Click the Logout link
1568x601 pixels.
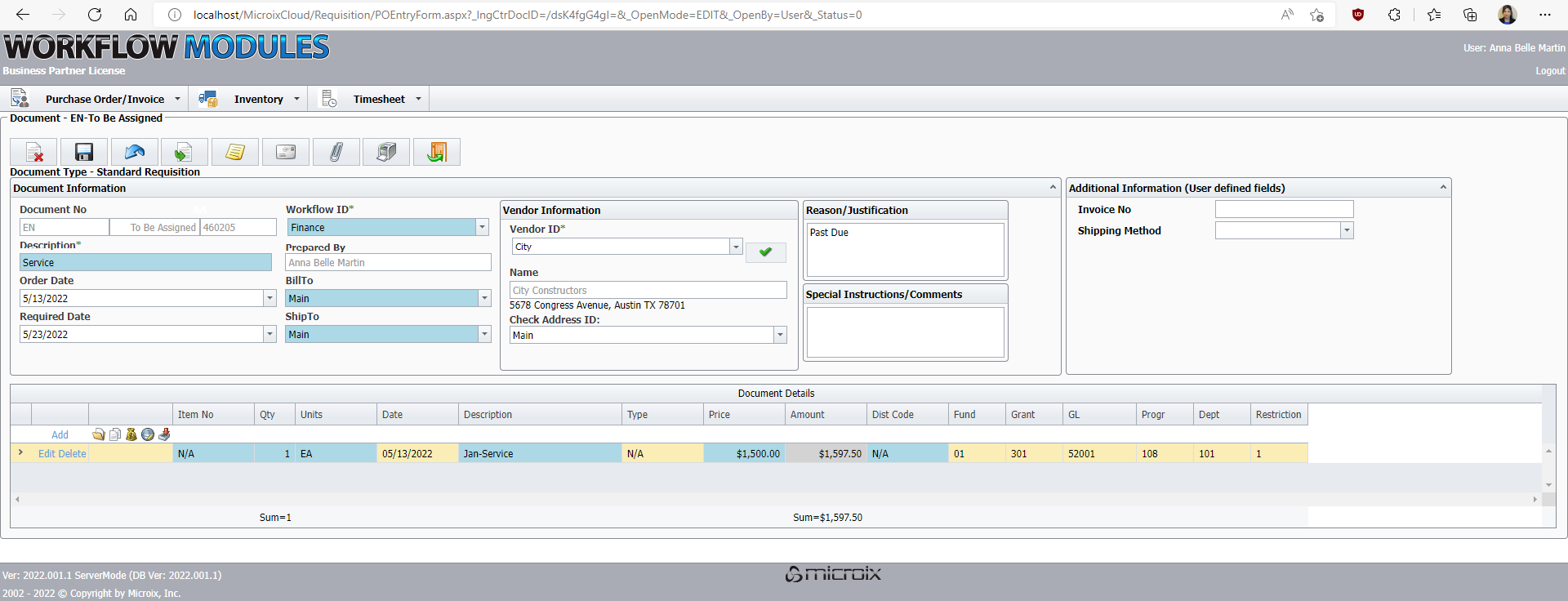(1549, 71)
